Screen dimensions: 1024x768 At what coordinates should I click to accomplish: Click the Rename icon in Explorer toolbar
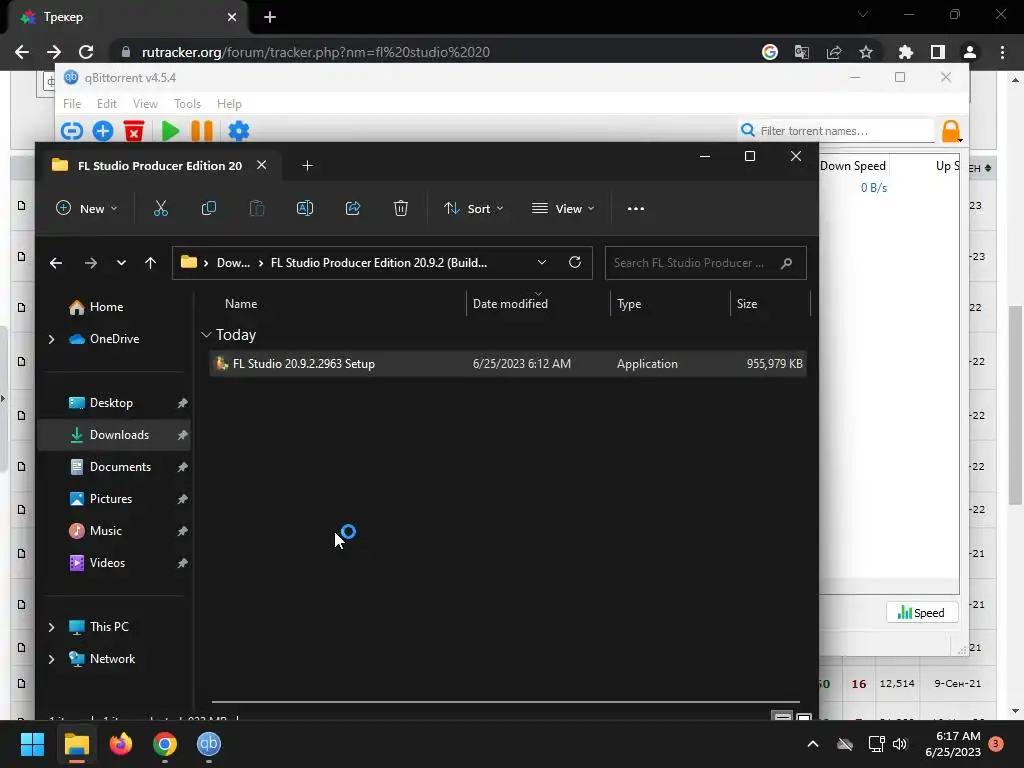[305, 208]
